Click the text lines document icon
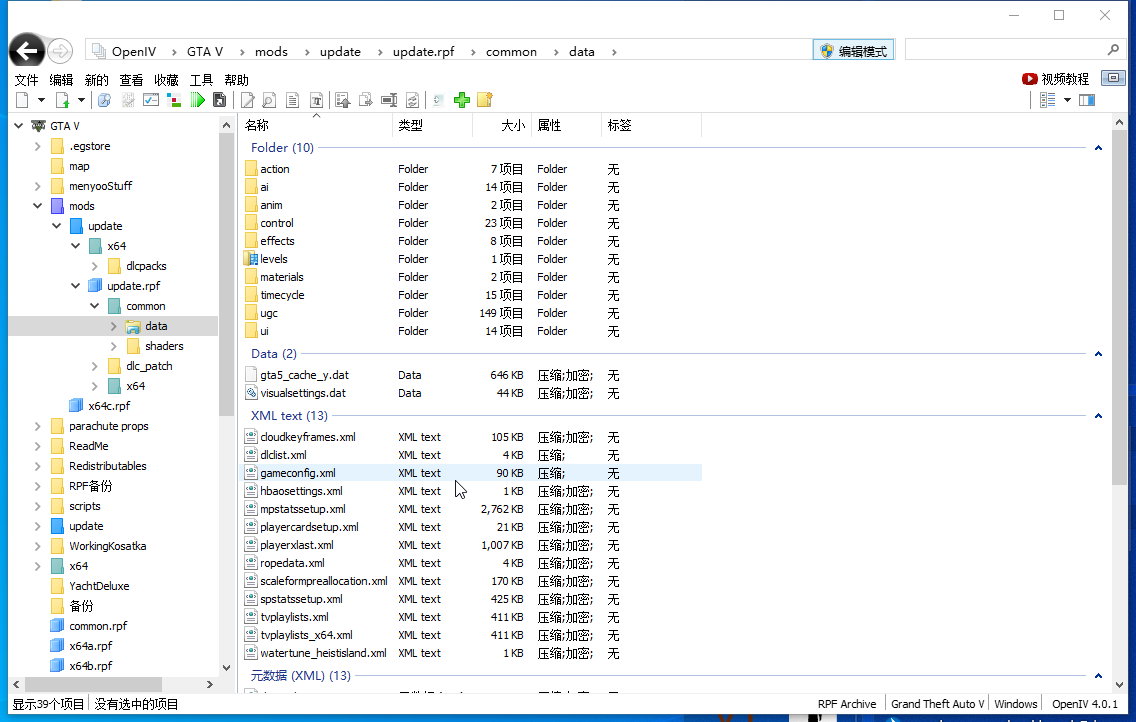The height and width of the screenshot is (722, 1136). click(x=293, y=100)
